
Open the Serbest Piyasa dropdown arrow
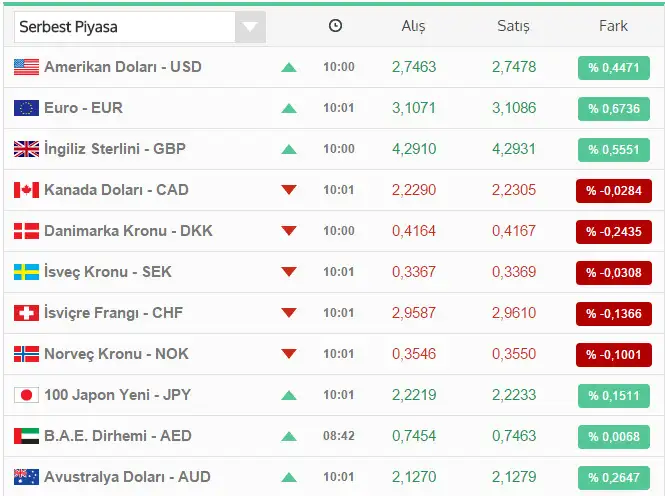(x=250, y=27)
